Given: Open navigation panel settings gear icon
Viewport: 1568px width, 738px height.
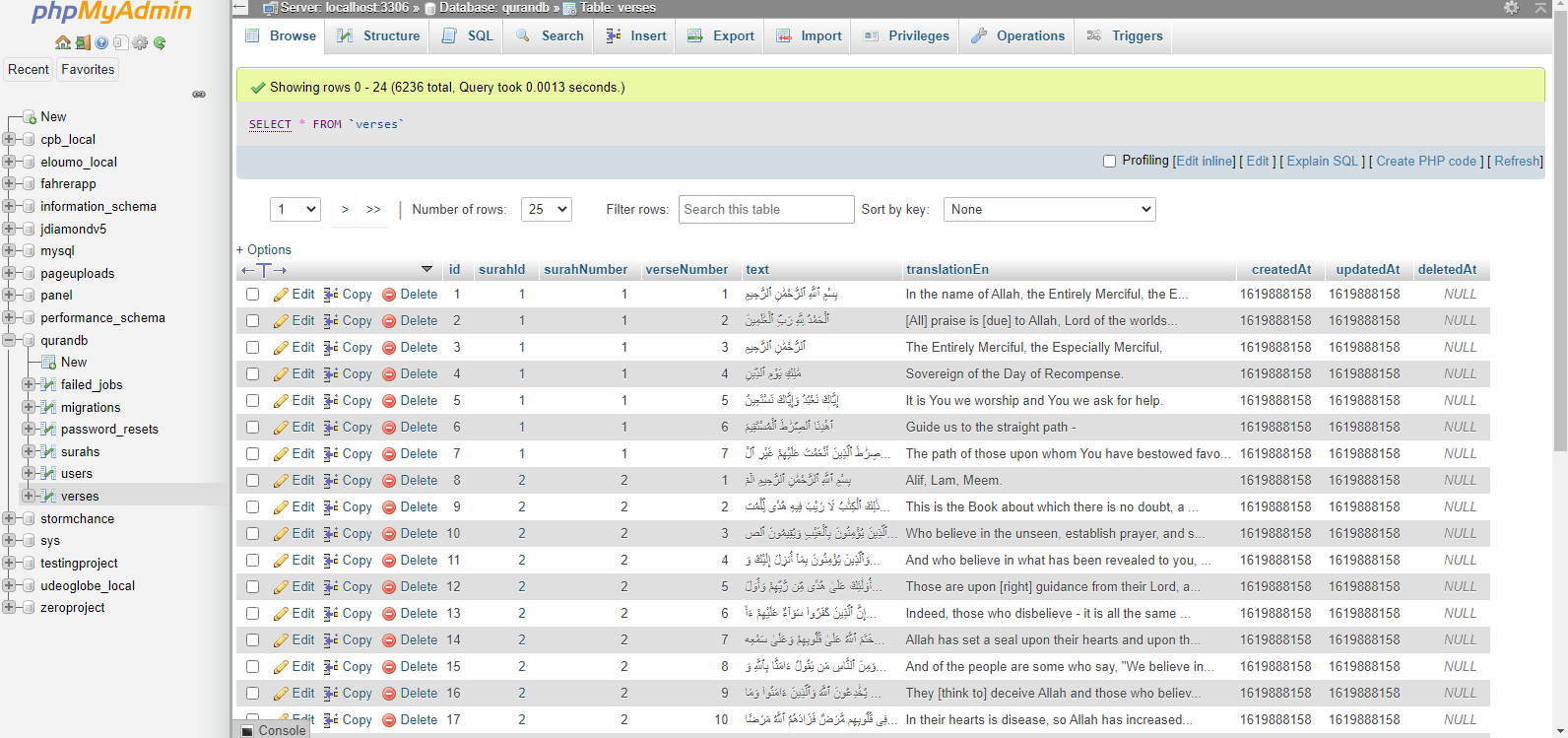Looking at the screenshot, I should point(140,42).
